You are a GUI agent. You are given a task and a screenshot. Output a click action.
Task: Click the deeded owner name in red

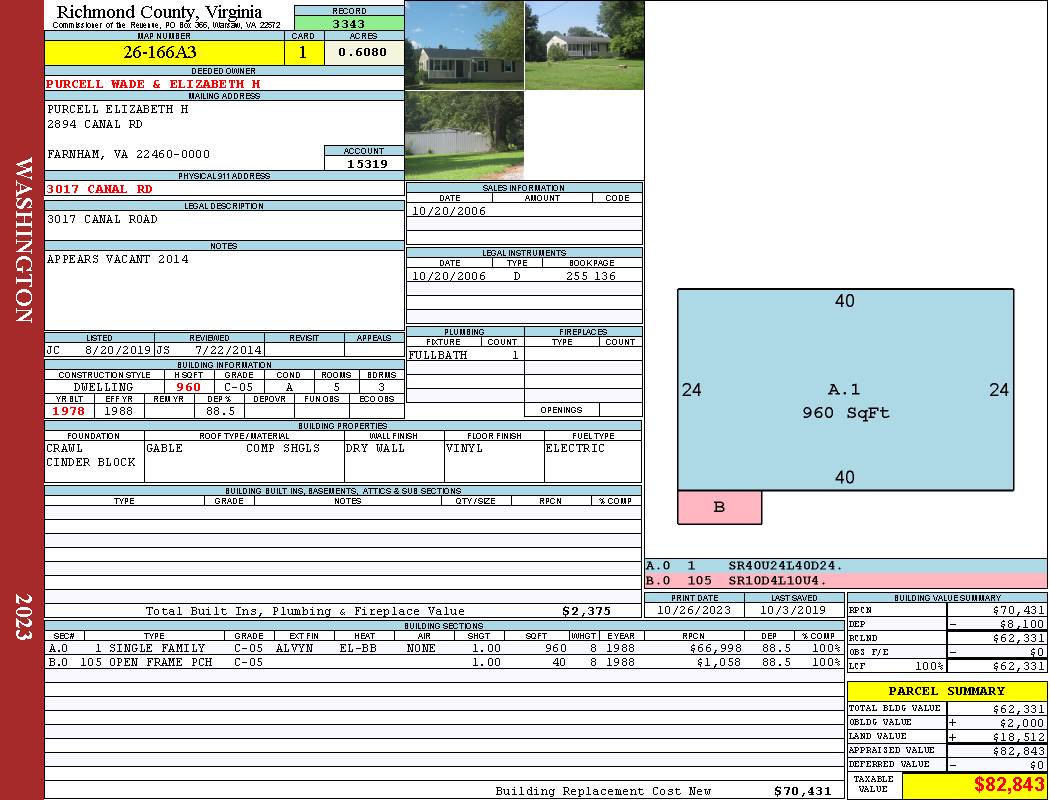(153, 84)
